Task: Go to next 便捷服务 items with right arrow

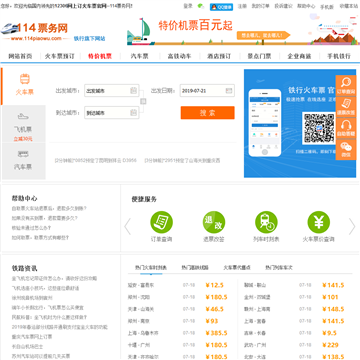Action: point(352,227)
